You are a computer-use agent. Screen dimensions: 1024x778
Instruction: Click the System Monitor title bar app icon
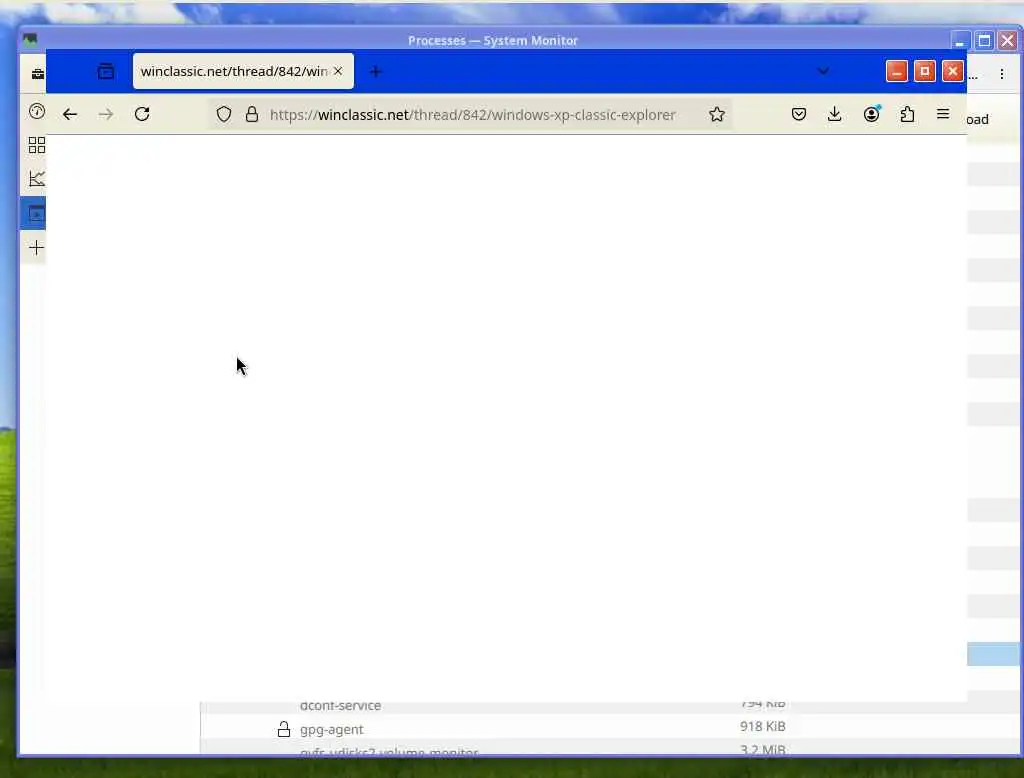[x=30, y=40]
